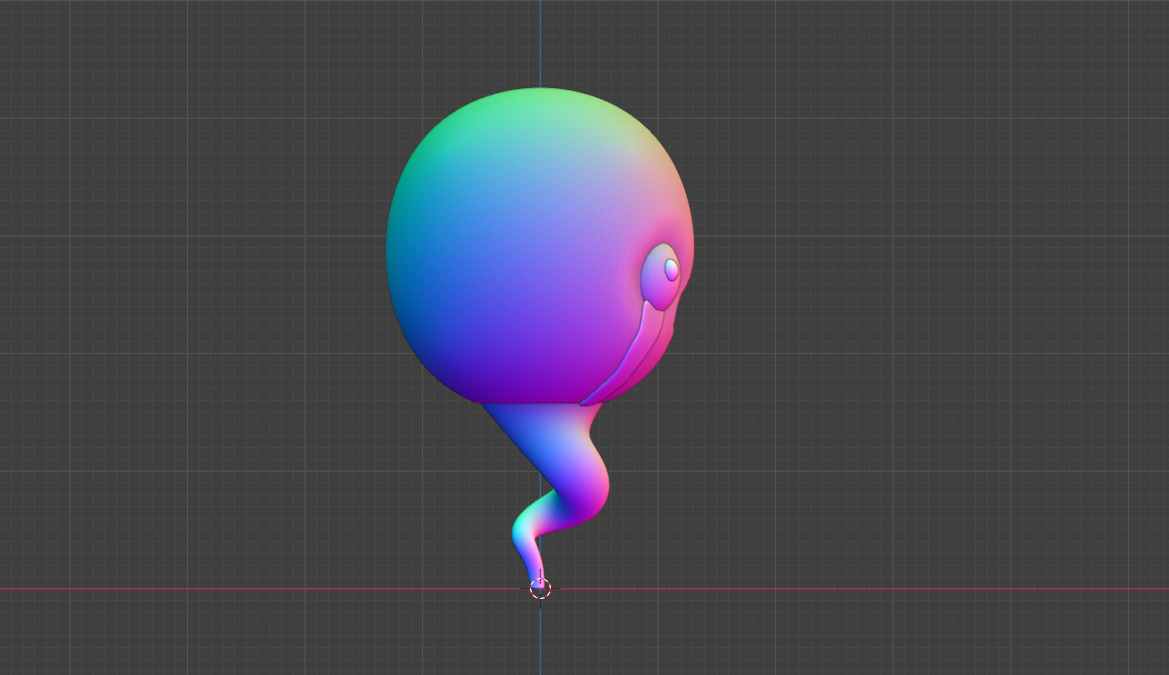Select the model's large round head
Screen dimensions: 1169x675
coord(540,246)
